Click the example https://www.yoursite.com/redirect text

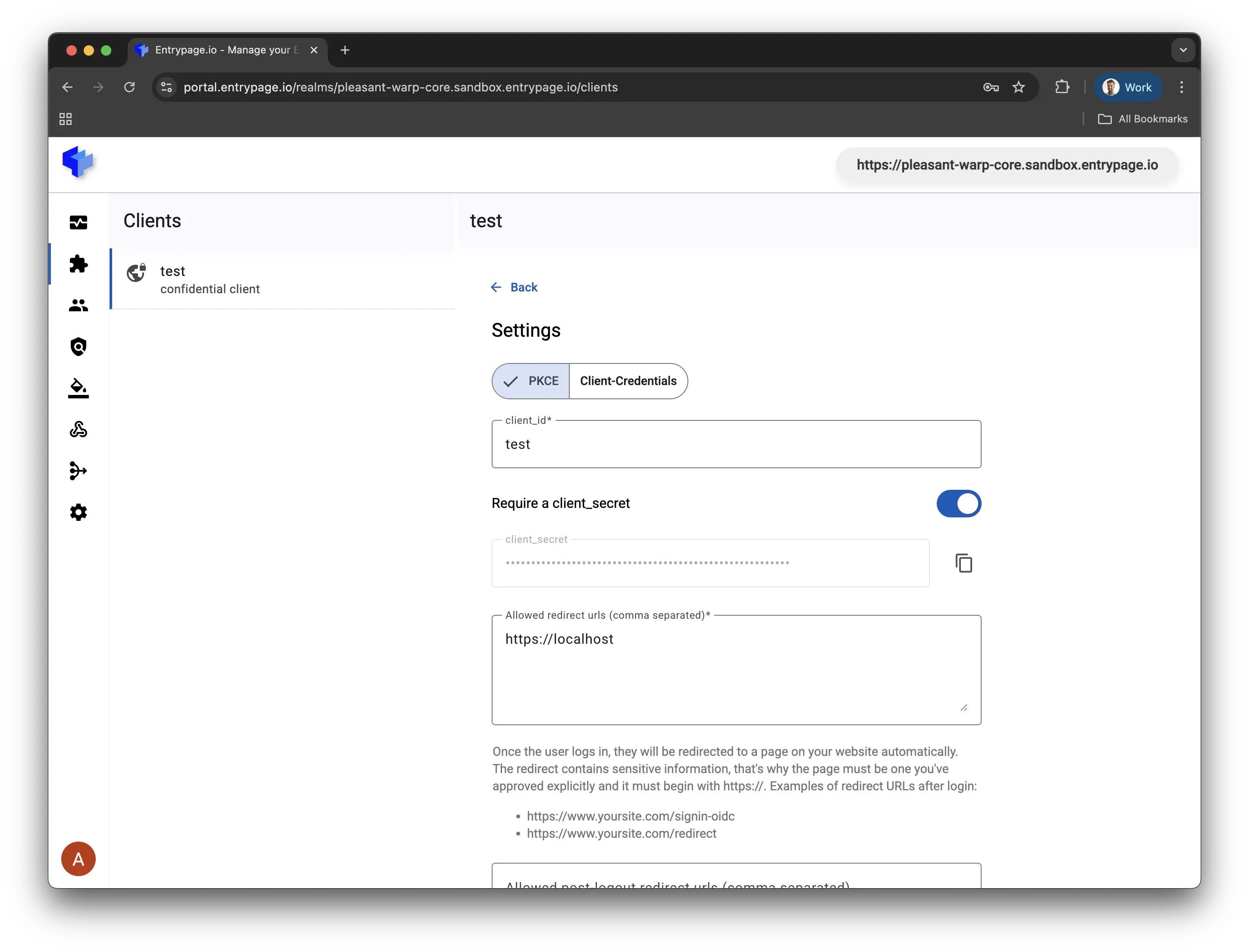pyautogui.click(x=621, y=833)
